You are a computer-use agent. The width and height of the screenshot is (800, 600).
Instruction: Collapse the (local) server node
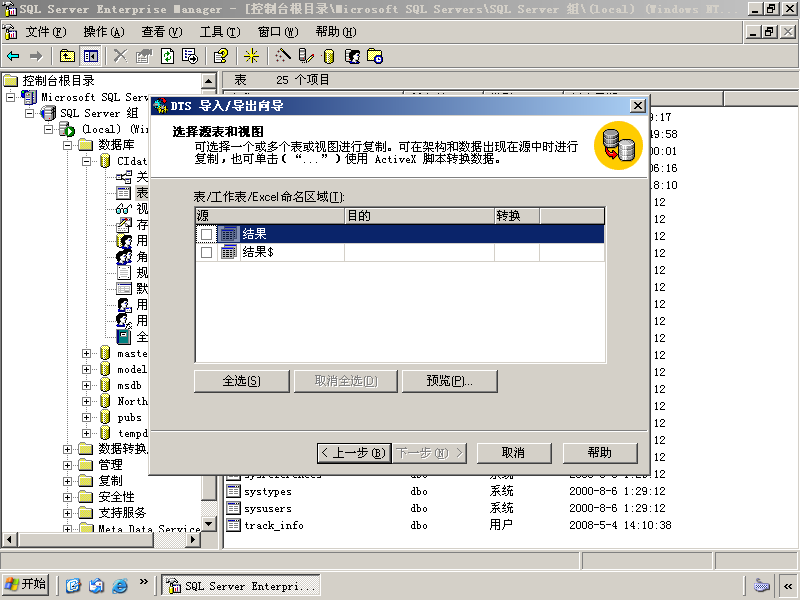pyautogui.click(x=48, y=129)
